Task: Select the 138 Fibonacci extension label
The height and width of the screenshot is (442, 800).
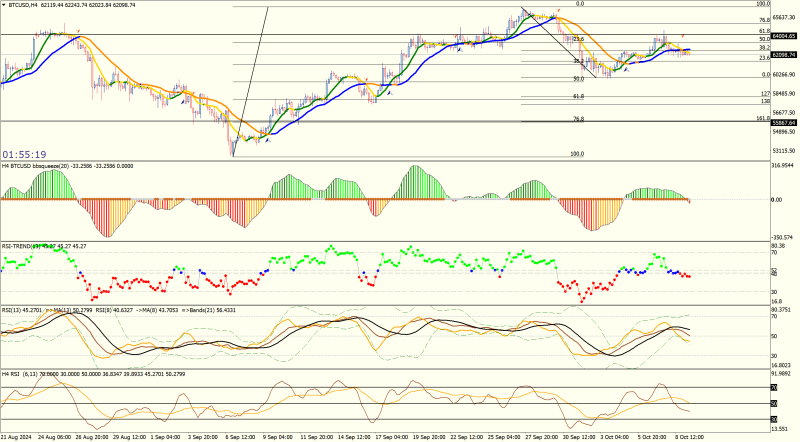Action: [765, 102]
